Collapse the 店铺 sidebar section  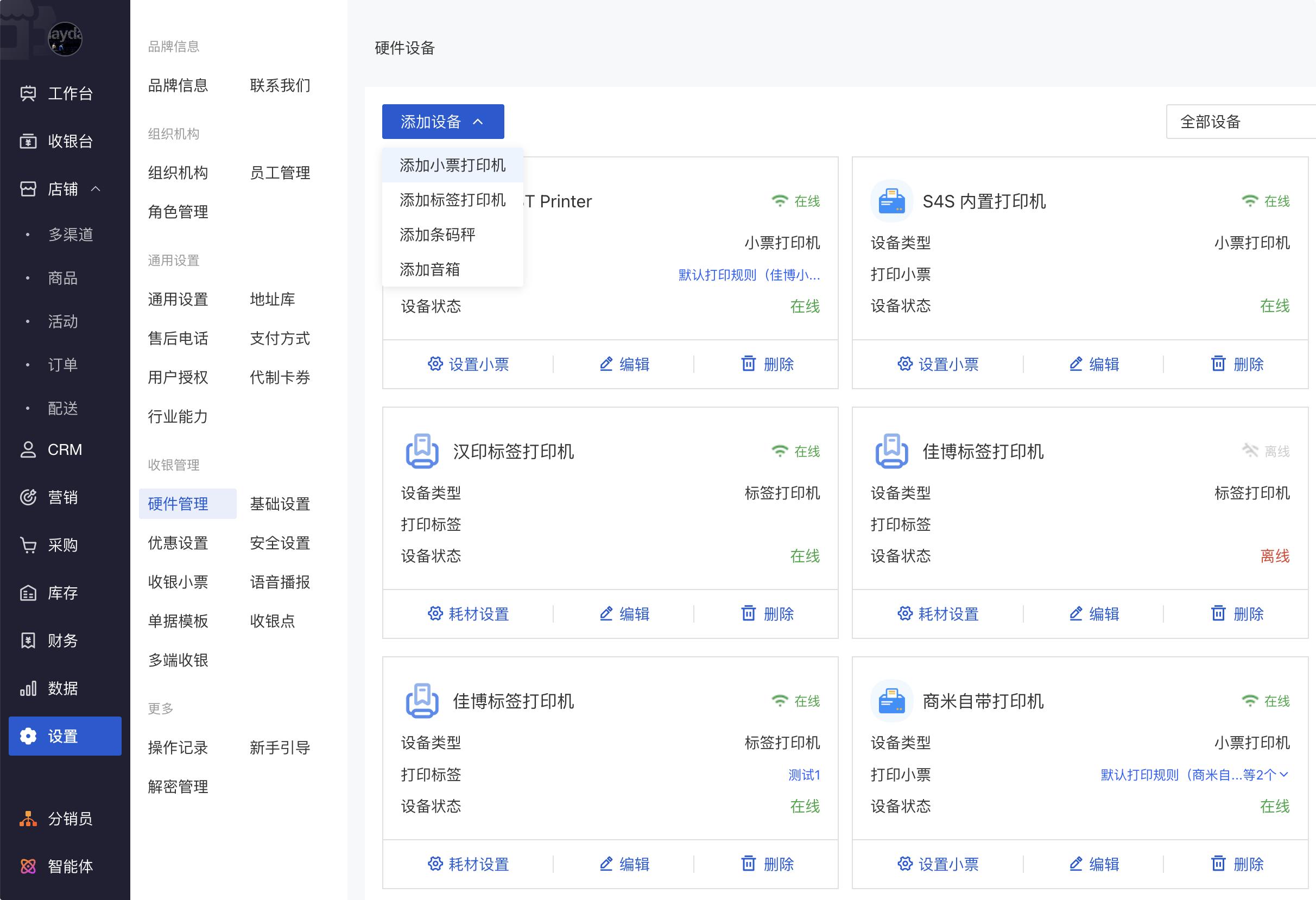96,188
